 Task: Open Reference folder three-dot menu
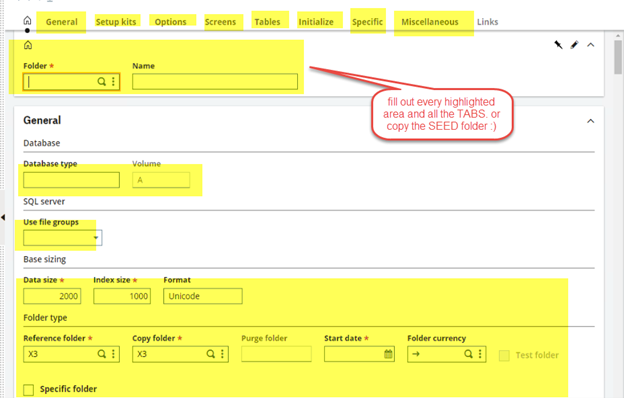point(113,354)
